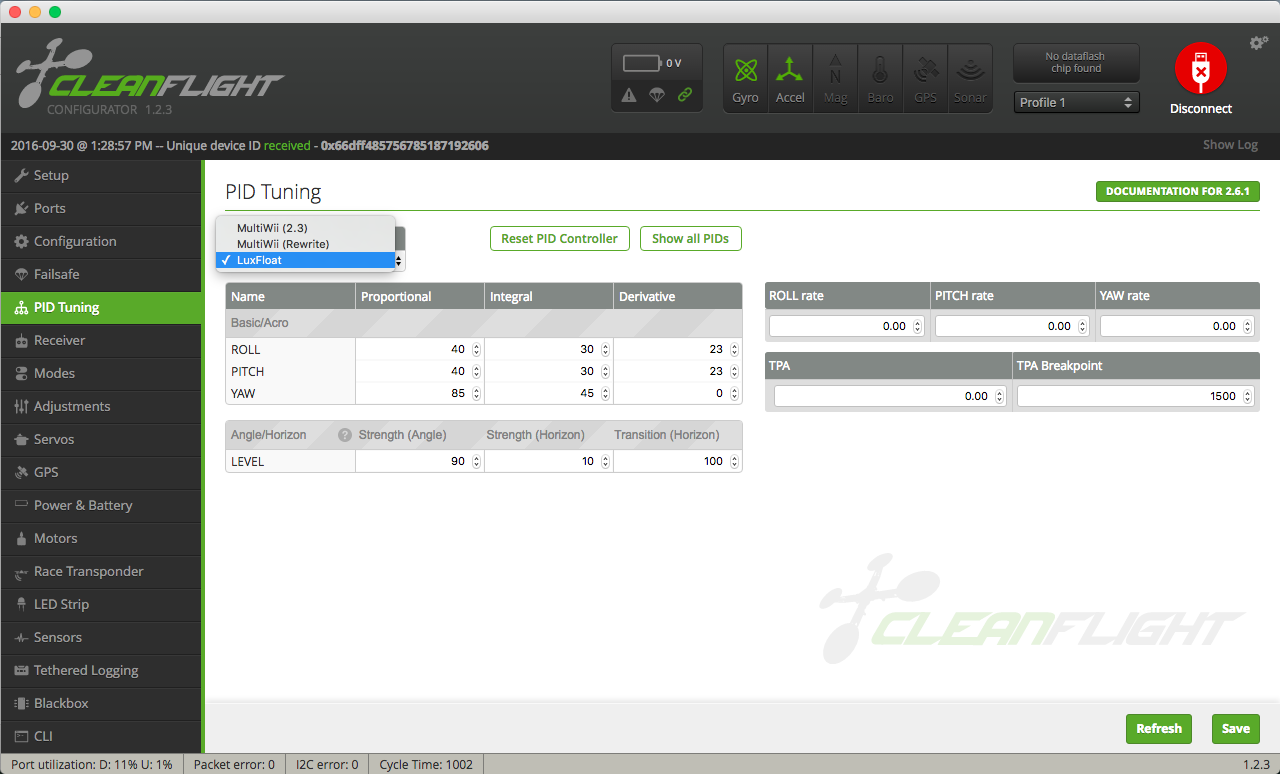Go to the Servos tab
This screenshot has width=1280, height=774.
101,439
